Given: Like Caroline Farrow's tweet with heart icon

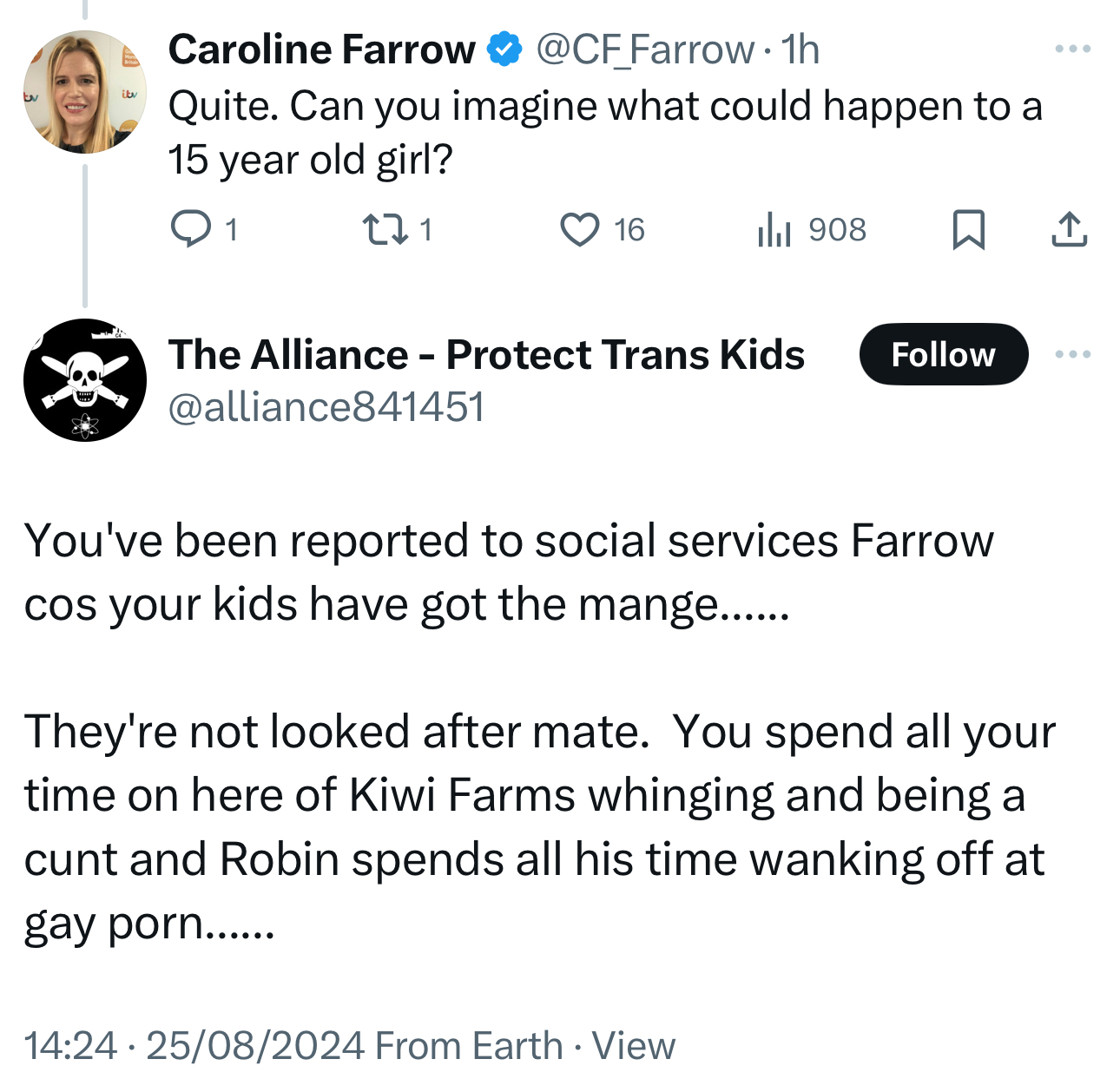Looking at the screenshot, I should pyautogui.click(x=579, y=229).
